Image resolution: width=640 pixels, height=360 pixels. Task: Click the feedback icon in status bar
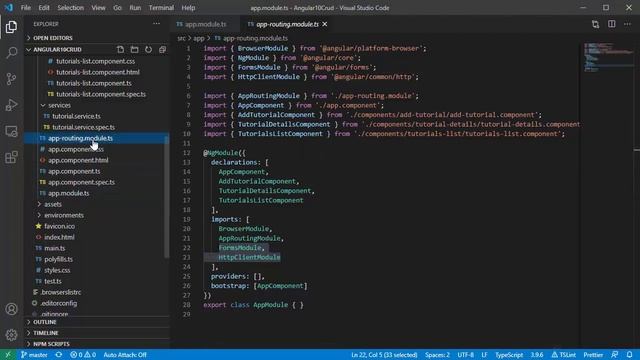(x=615, y=355)
